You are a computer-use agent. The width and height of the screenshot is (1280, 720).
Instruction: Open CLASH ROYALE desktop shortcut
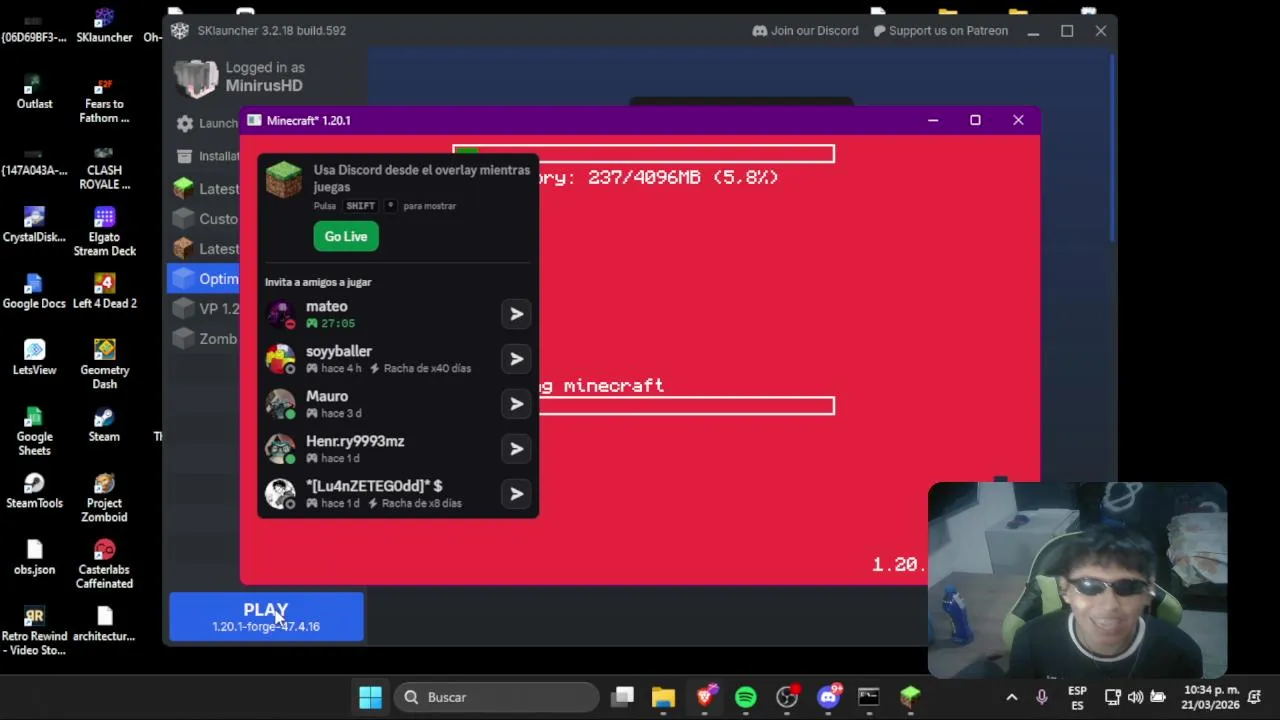coord(104,166)
